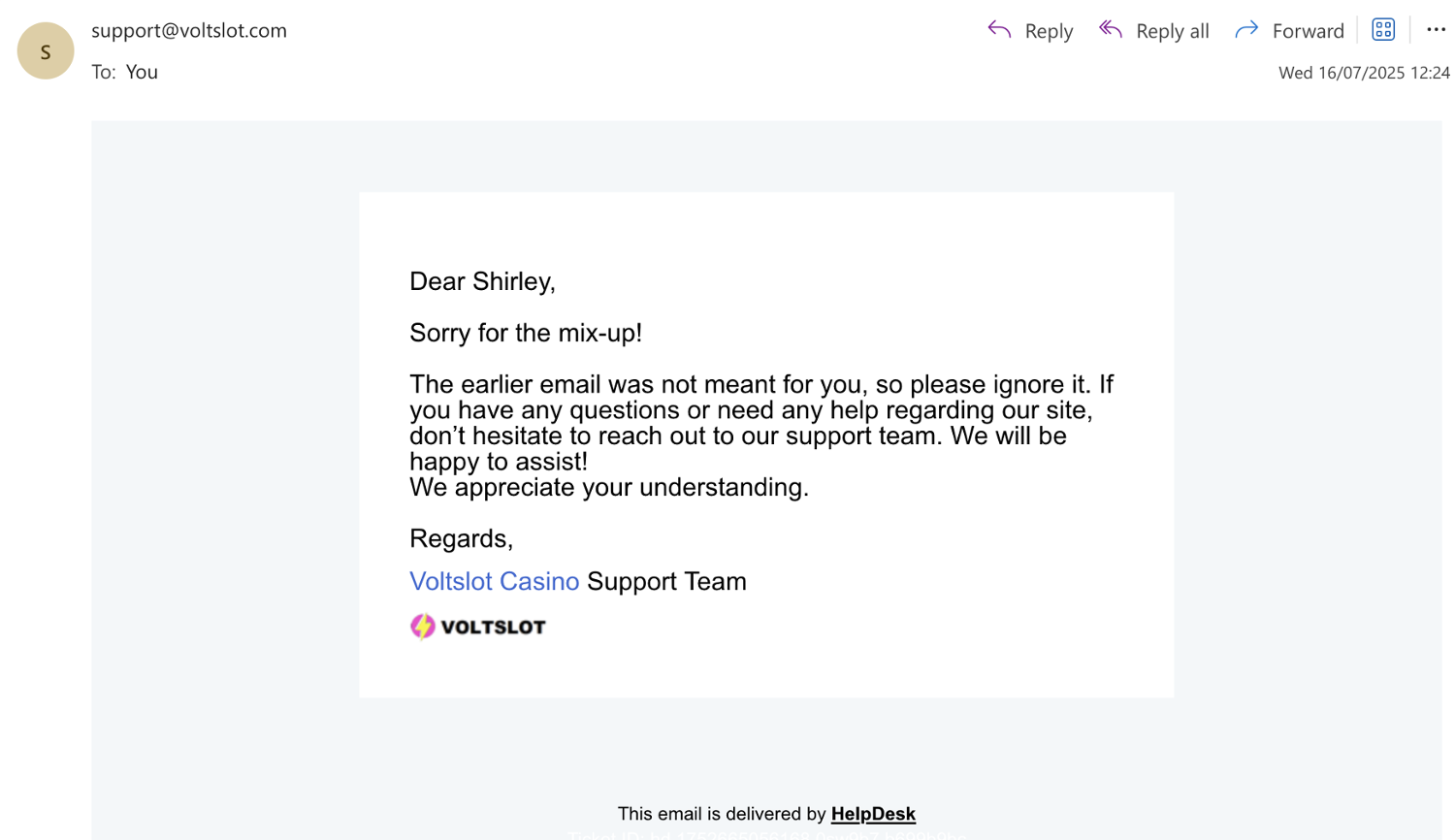
Task: Click the "Sorry for the mix-up!" line
Action: pyautogui.click(x=526, y=333)
